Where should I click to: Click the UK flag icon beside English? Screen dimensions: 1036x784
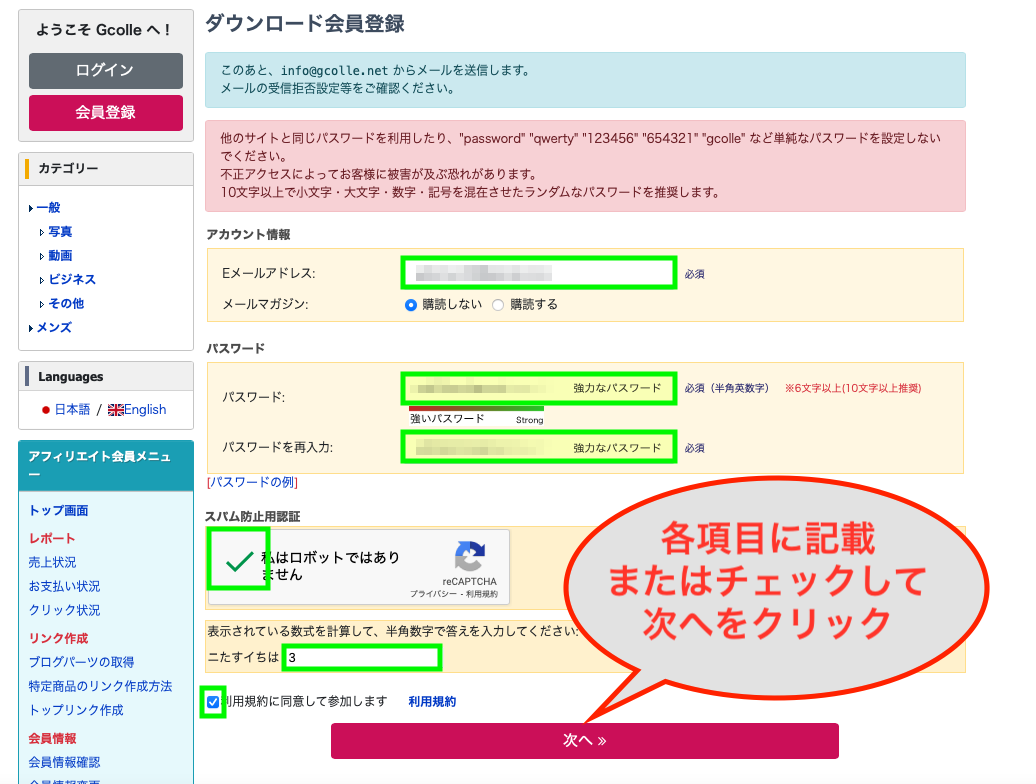pos(115,410)
